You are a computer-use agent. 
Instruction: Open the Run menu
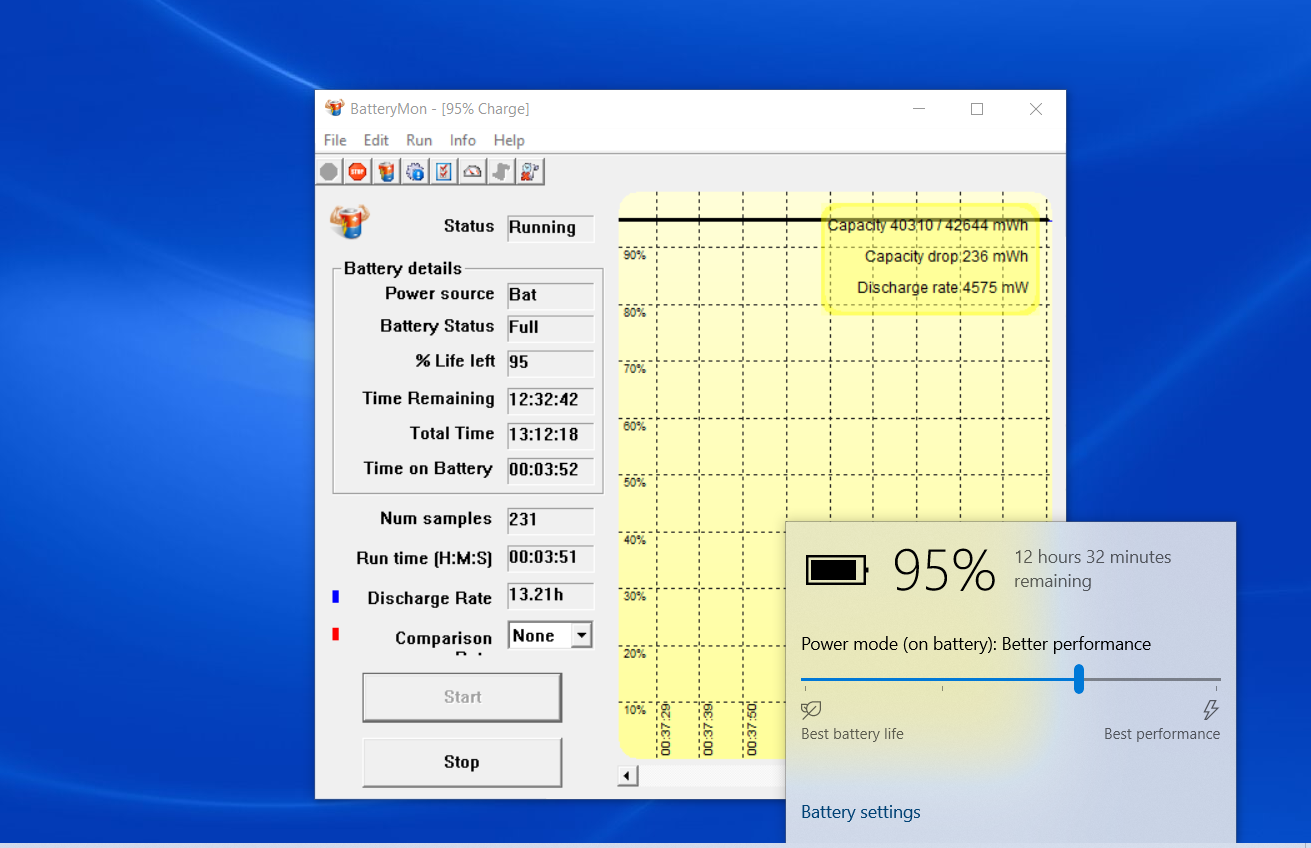pos(419,140)
